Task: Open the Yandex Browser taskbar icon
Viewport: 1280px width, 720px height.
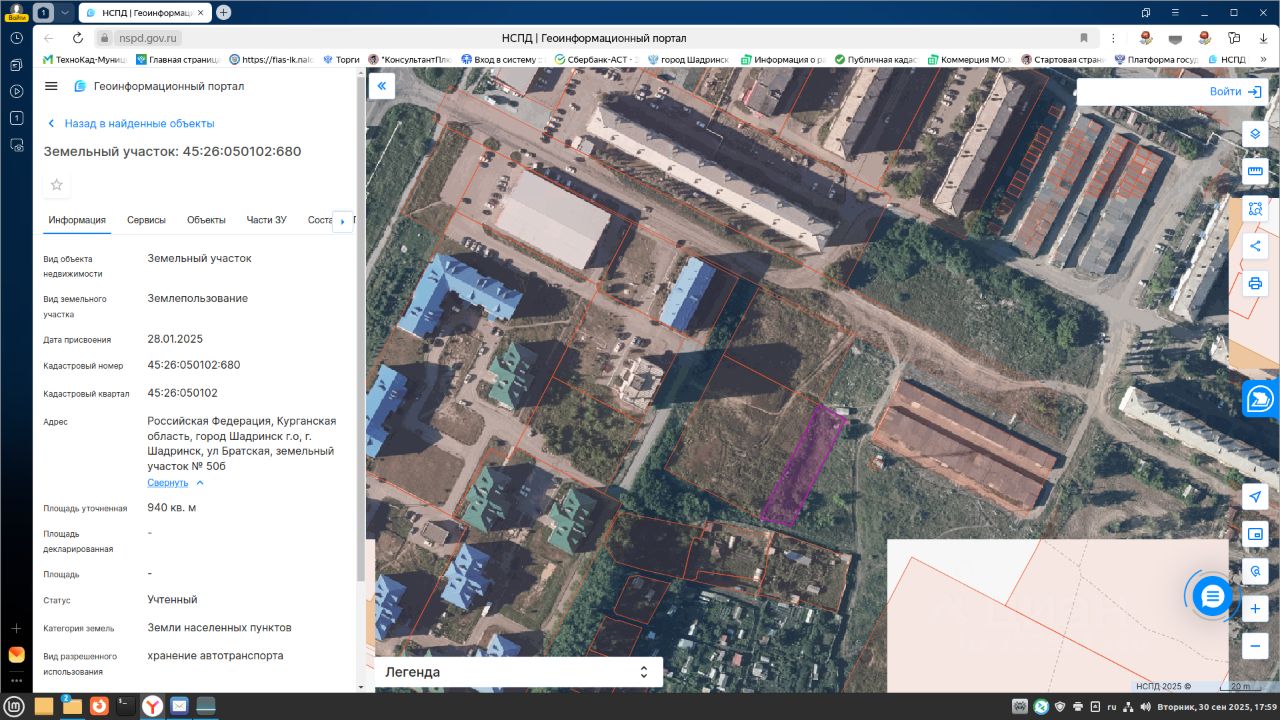Action: tap(152, 706)
